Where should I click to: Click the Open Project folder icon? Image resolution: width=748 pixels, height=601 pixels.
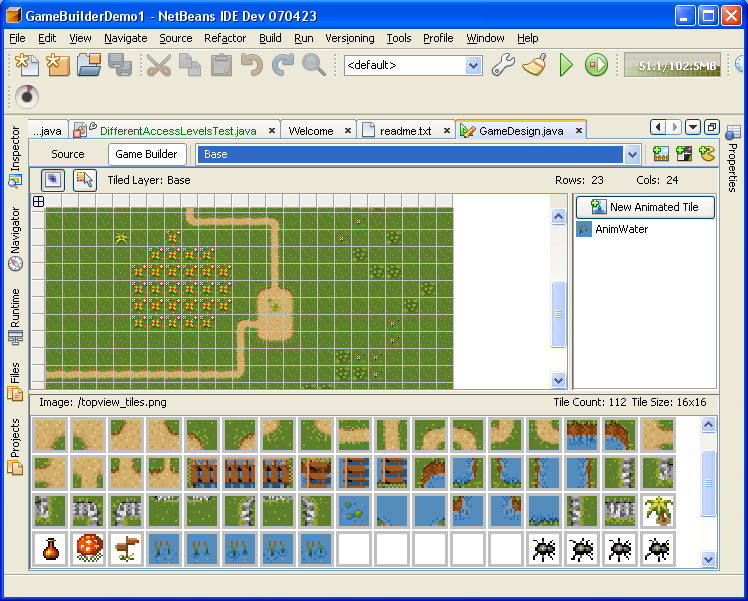click(x=89, y=65)
